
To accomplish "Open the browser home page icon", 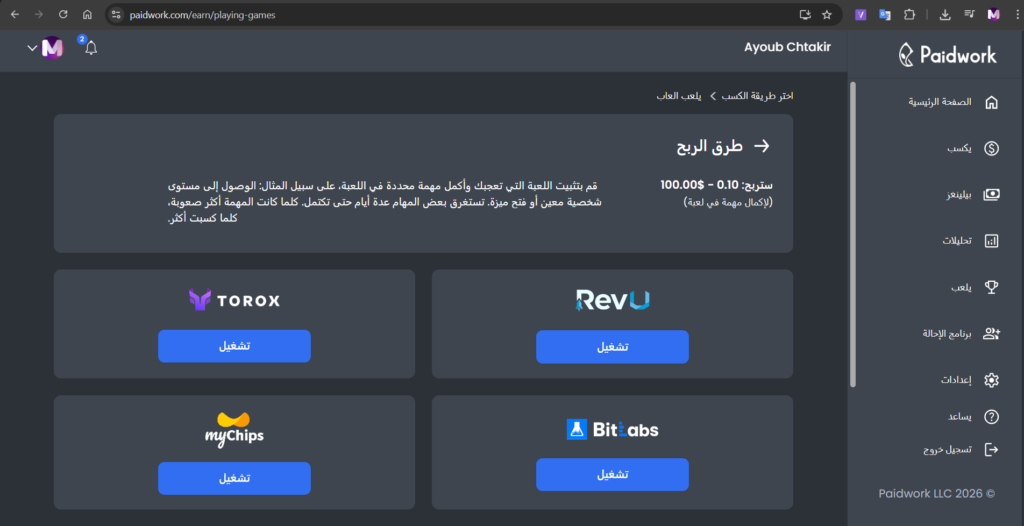I will (x=88, y=14).
